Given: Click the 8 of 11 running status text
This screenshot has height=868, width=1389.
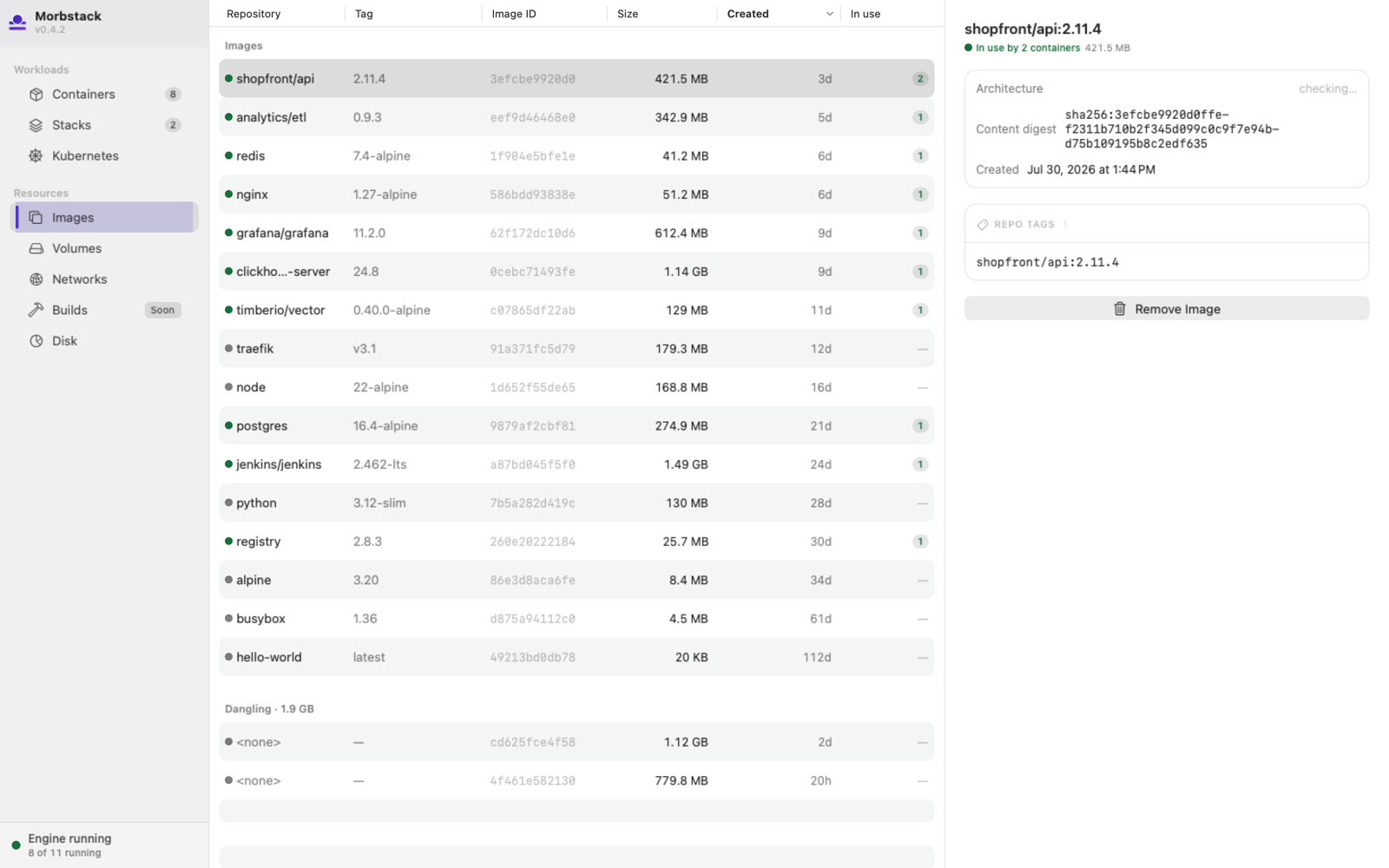Looking at the screenshot, I should (x=64, y=853).
